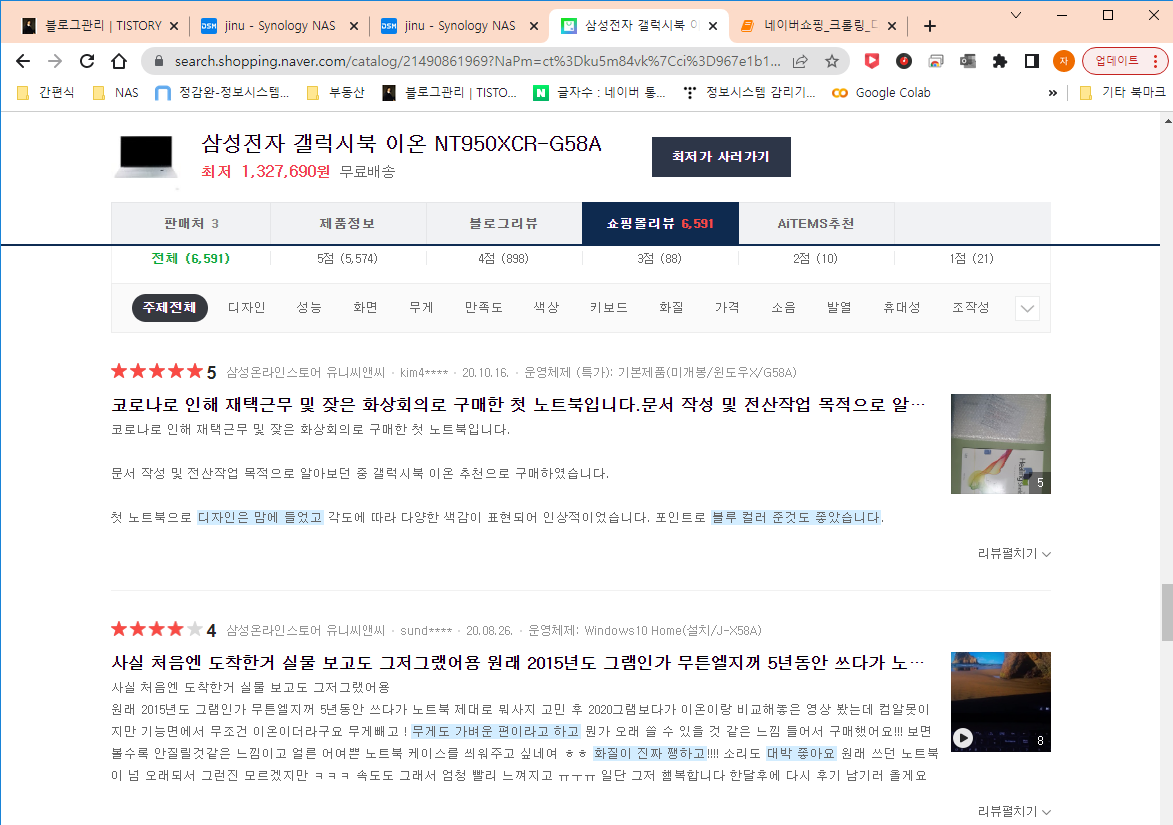Select the 소음 topic filter
1173x825 pixels.
point(783,307)
